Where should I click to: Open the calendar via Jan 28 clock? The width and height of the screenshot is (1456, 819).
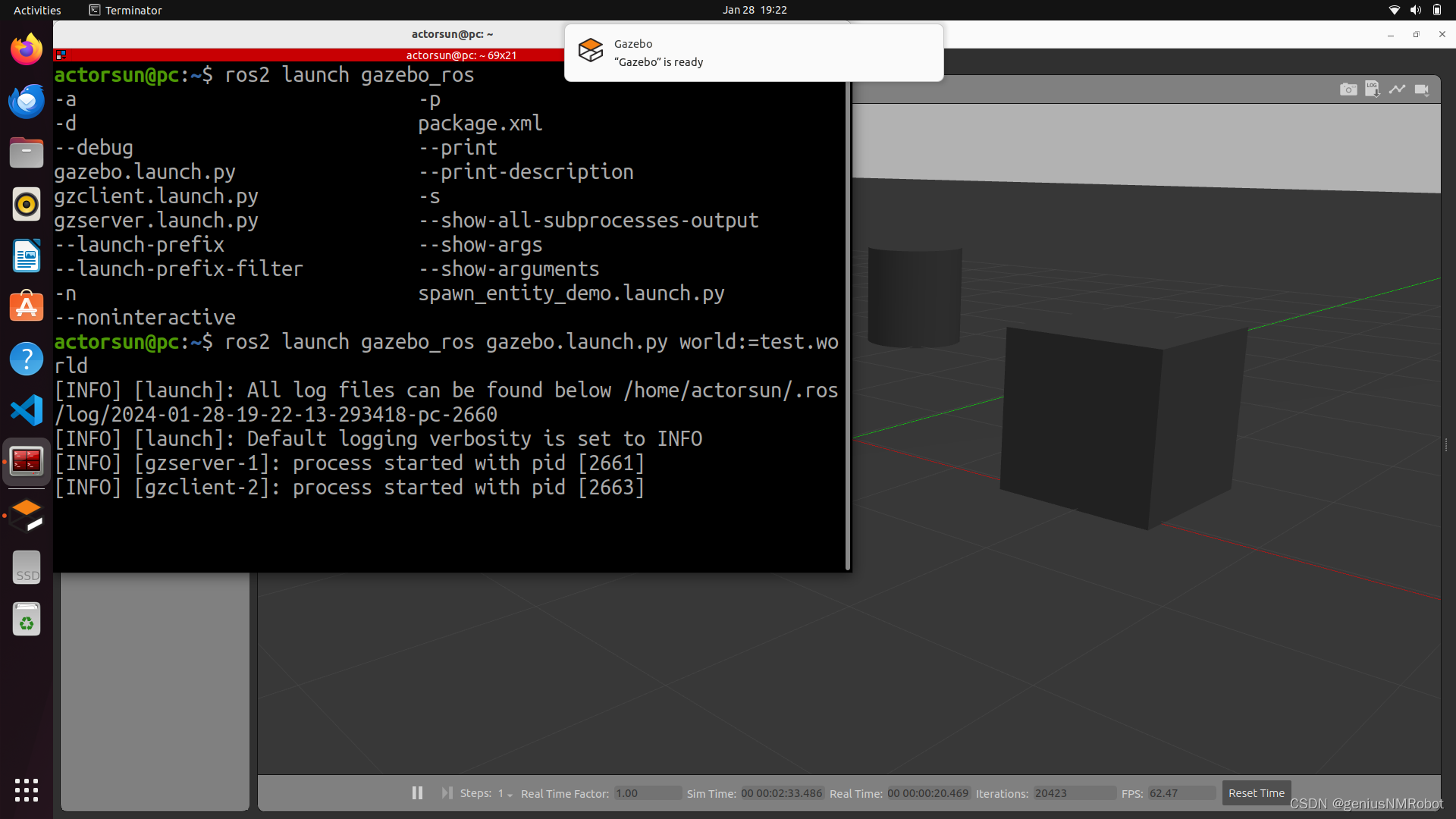tap(755, 10)
